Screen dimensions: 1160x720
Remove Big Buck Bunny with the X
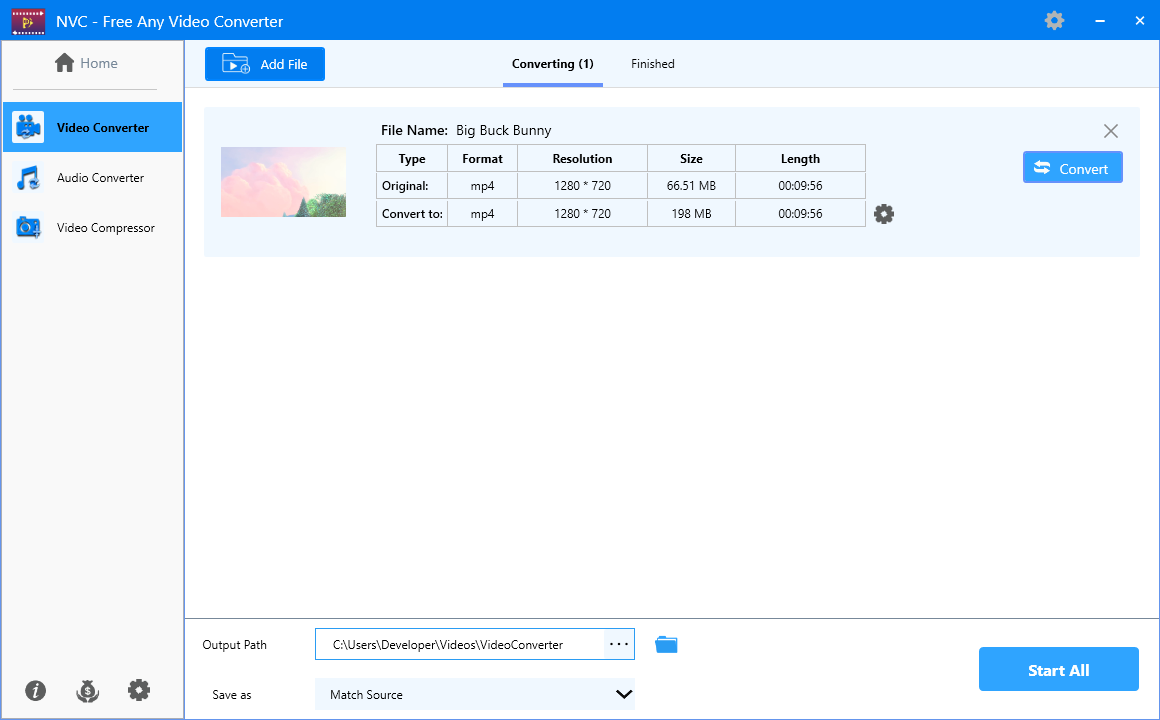click(x=1110, y=131)
